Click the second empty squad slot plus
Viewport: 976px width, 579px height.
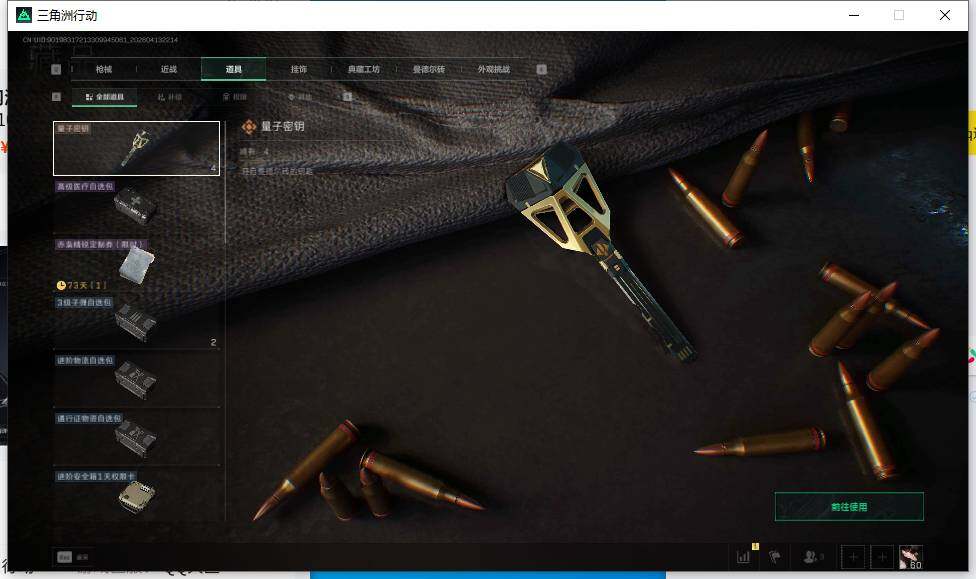[882, 557]
